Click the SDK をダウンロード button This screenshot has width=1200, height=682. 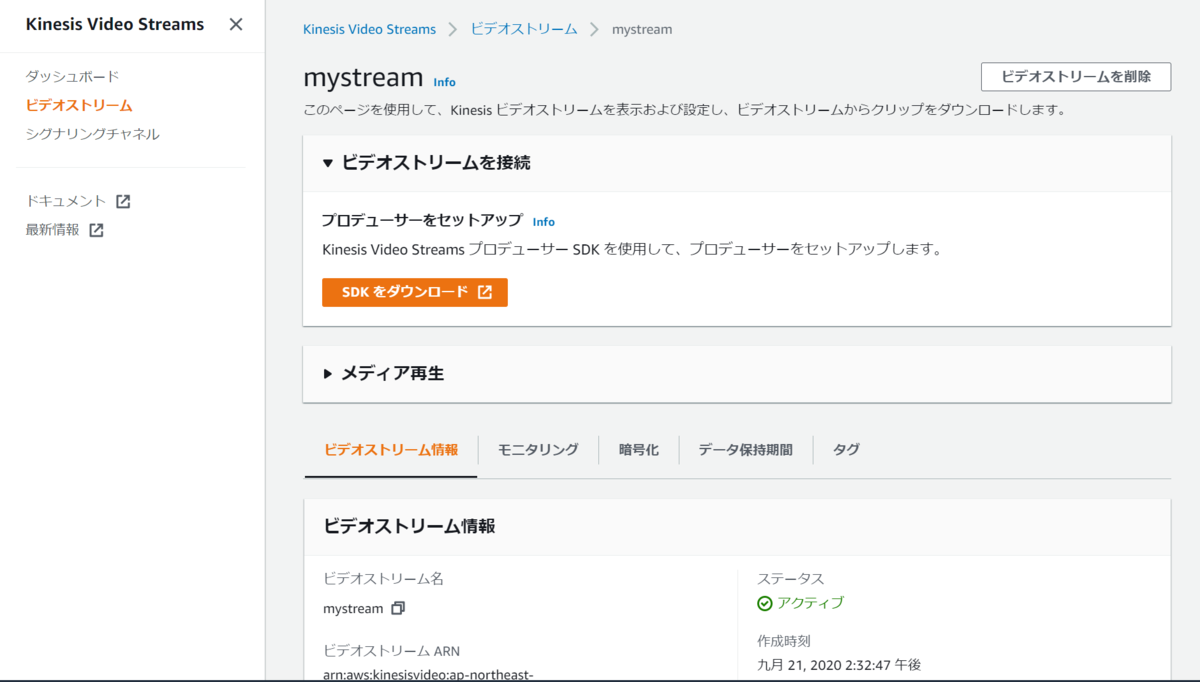(x=415, y=292)
